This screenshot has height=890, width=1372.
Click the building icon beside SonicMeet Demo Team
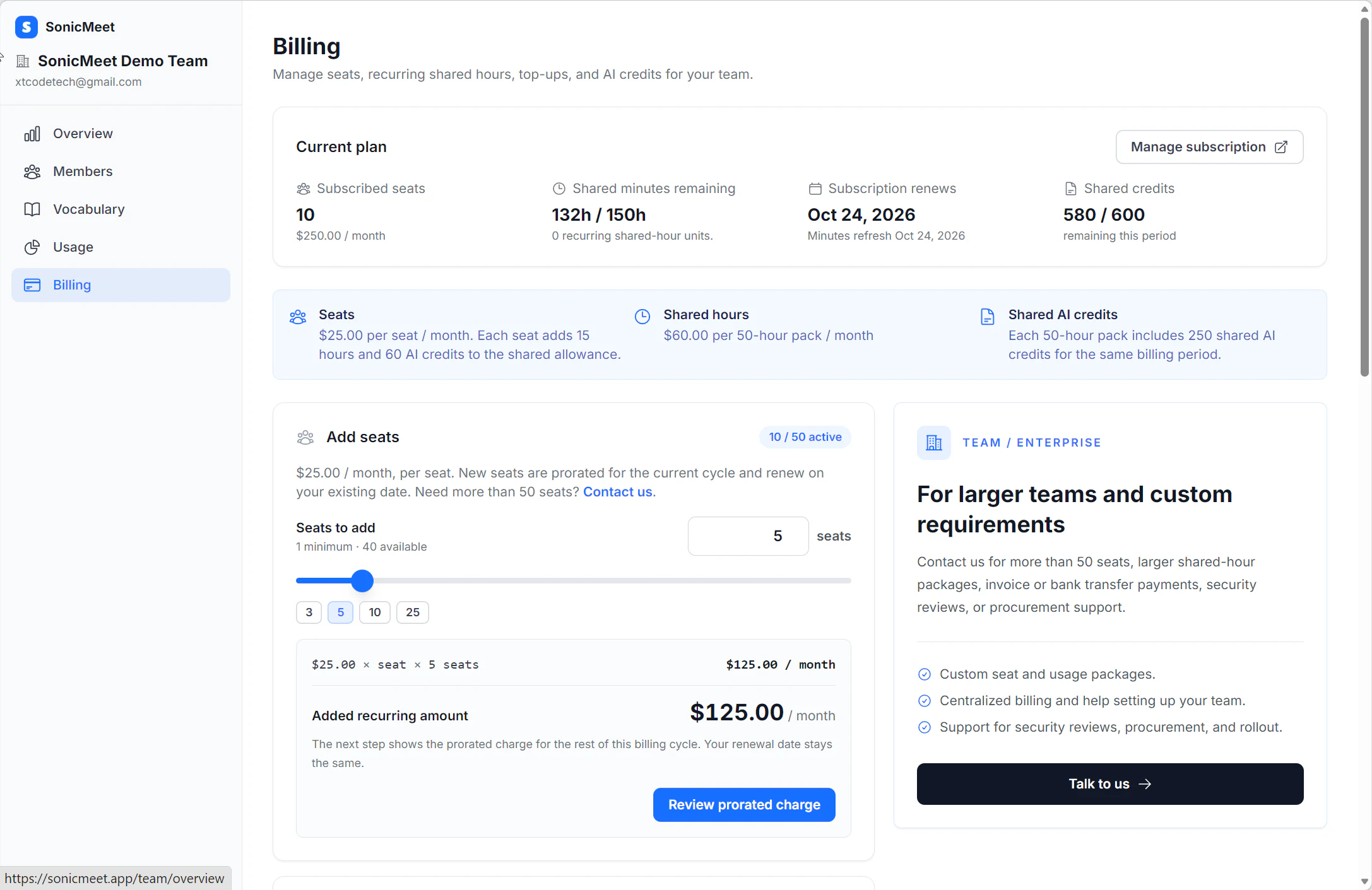click(x=23, y=61)
